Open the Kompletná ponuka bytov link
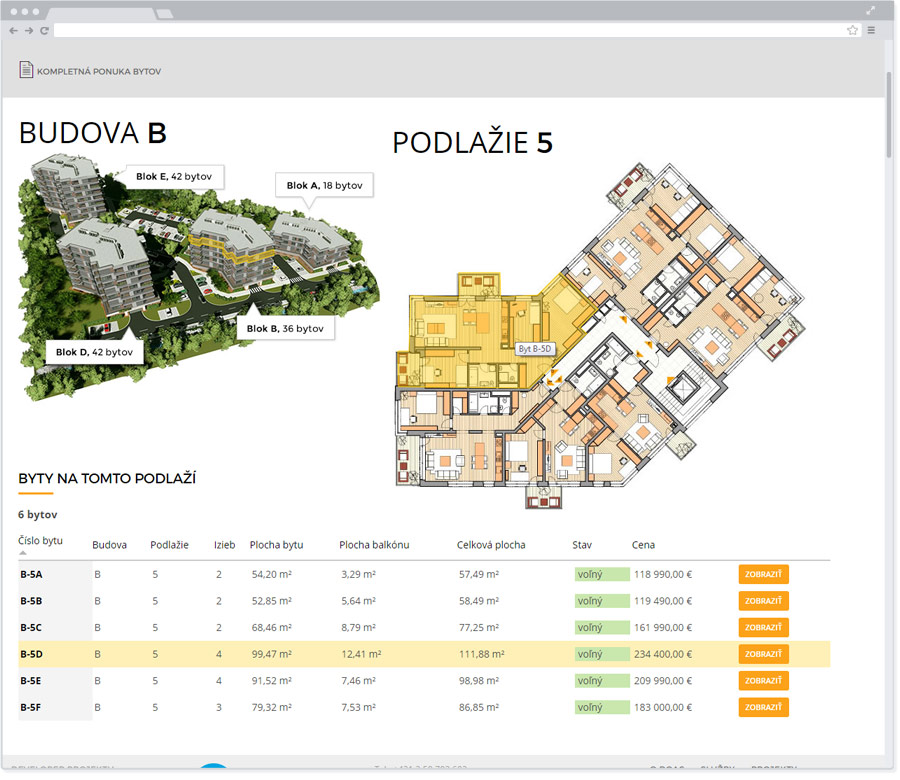The height and width of the screenshot is (780, 900). [98, 72]
